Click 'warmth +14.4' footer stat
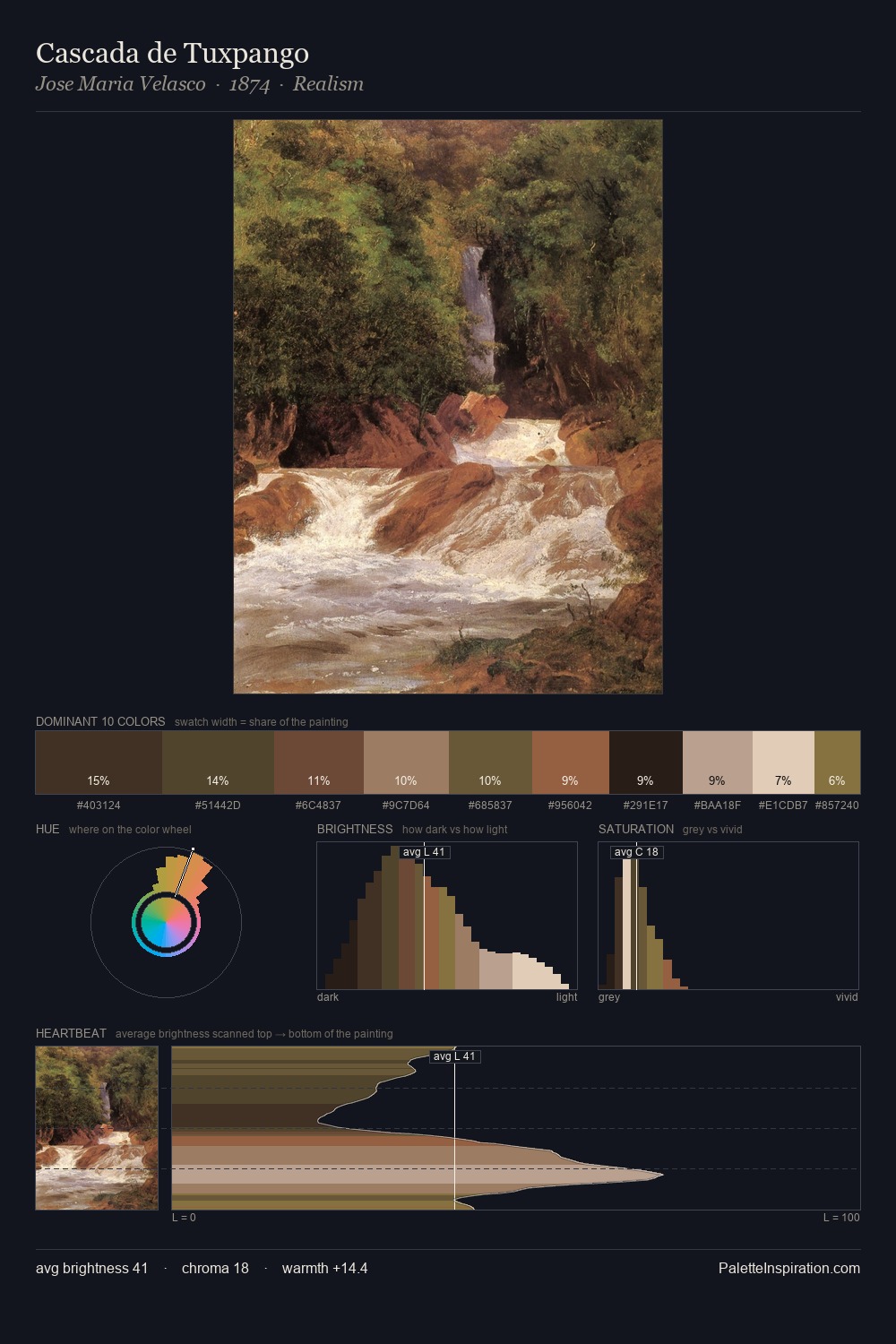 (325, 1268)
